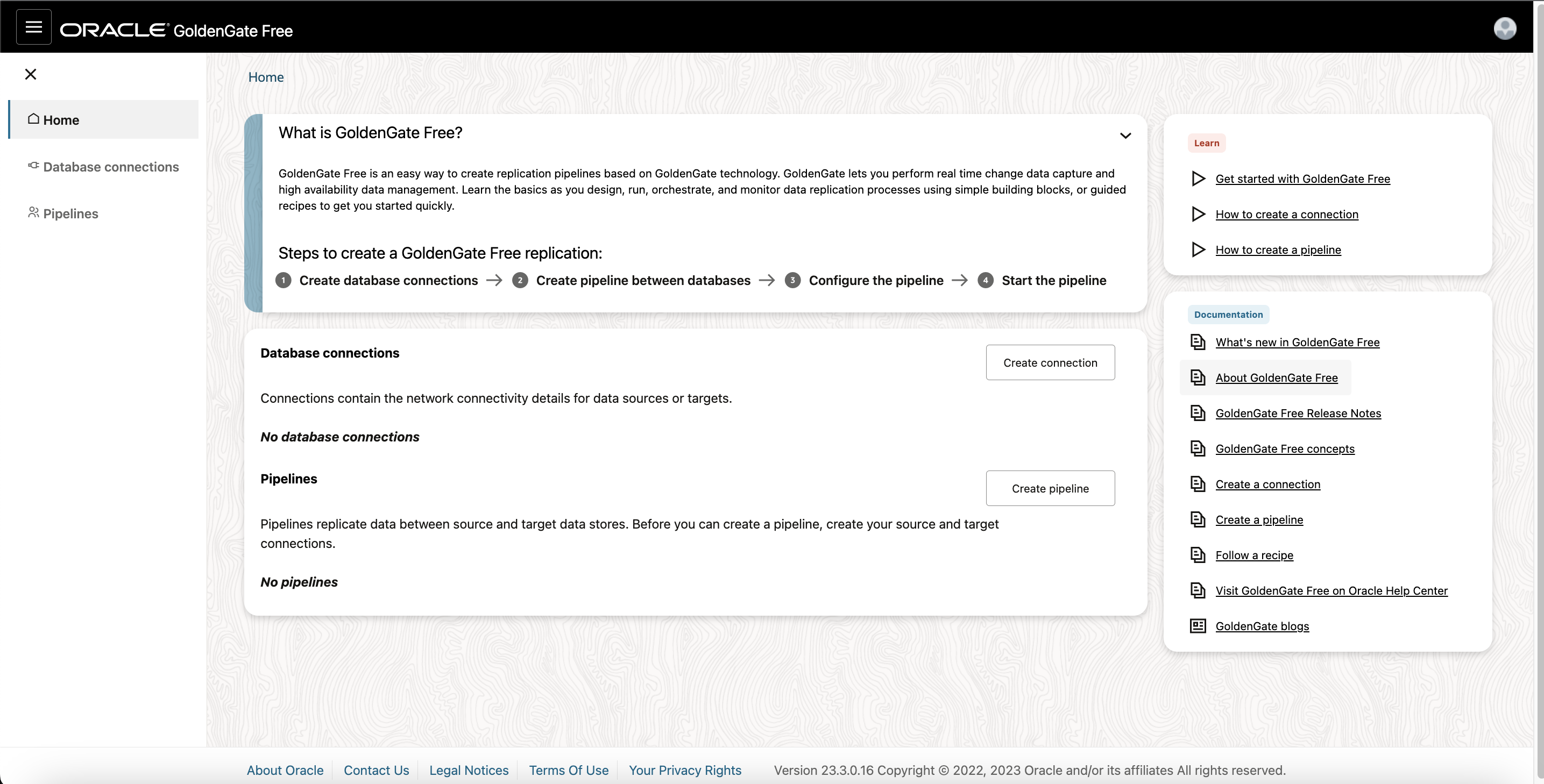The height and width of the screenshot is (784, 1544).
Task: Click play icon beside Get started video
Action: click(1198, 179)
